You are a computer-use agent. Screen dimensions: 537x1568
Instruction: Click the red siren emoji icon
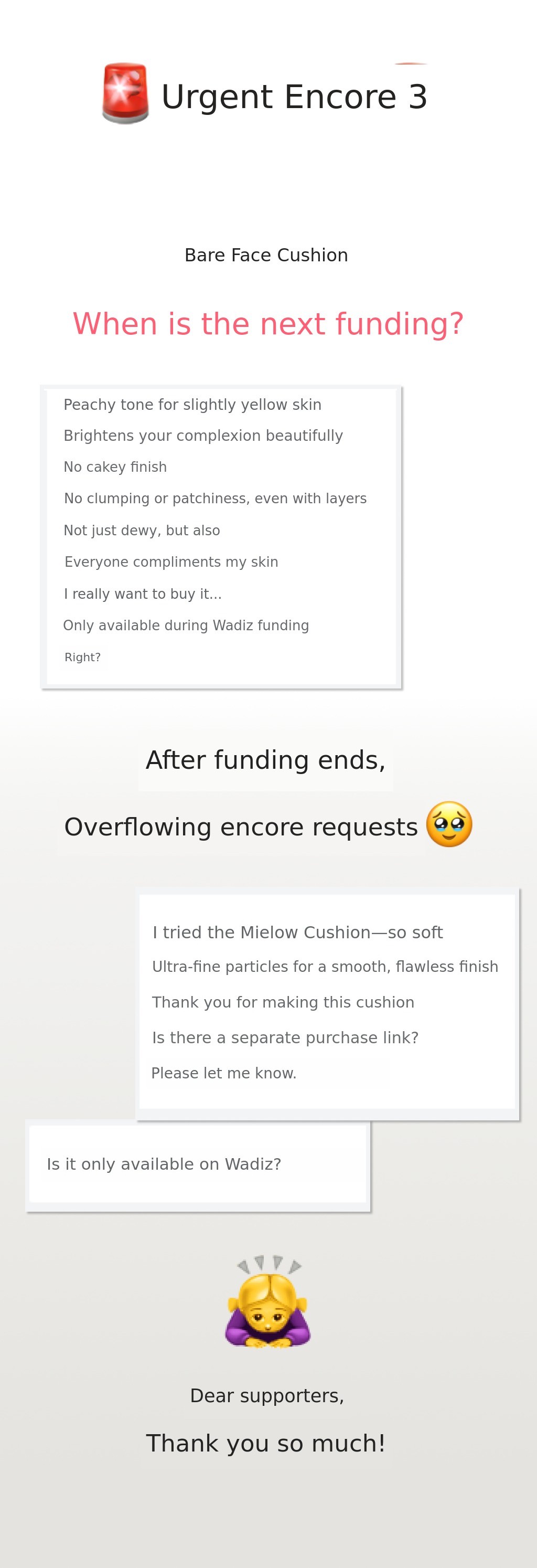point(125,93)
